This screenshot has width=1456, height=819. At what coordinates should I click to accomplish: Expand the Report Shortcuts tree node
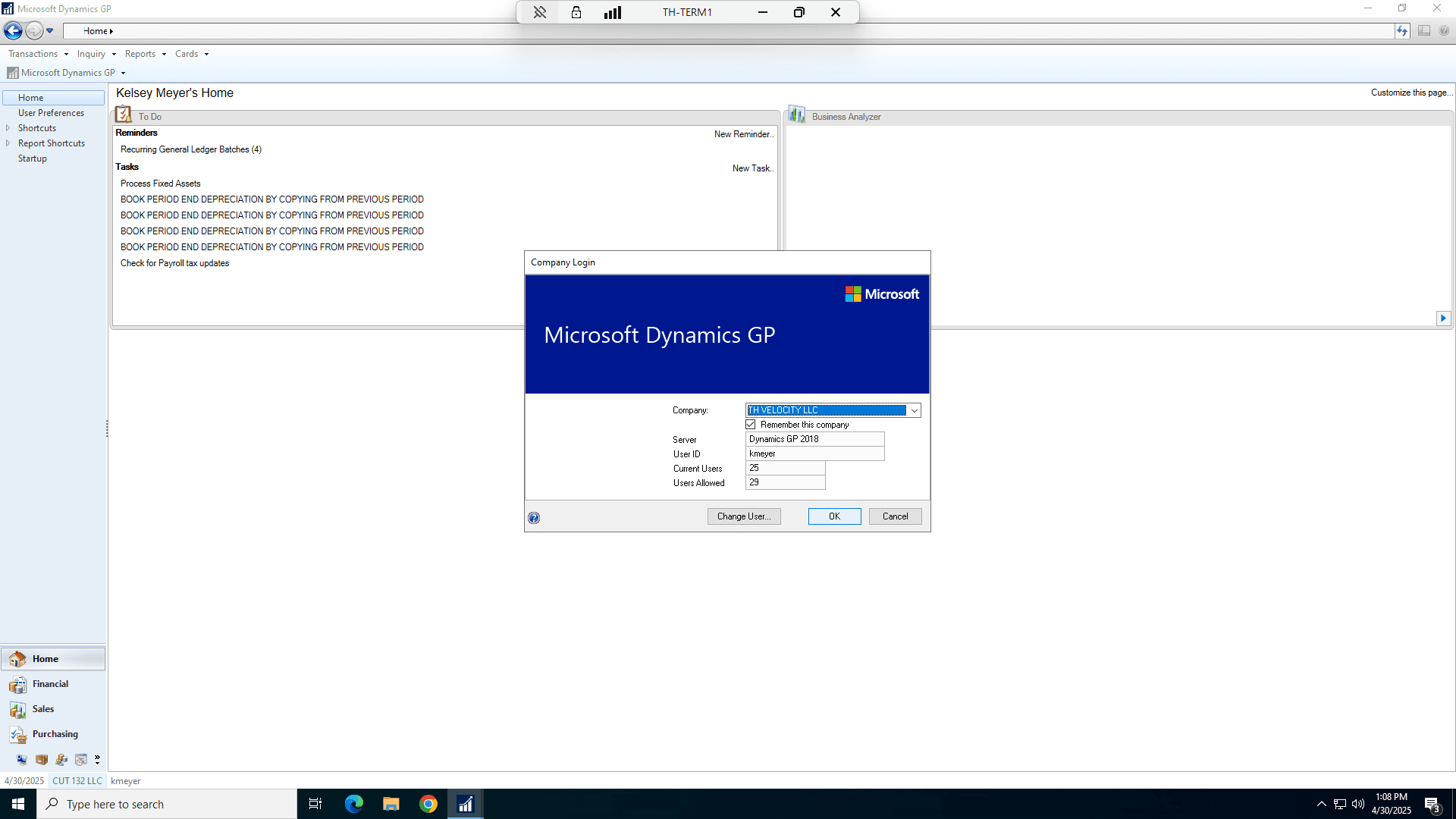(x=8, y=143)
